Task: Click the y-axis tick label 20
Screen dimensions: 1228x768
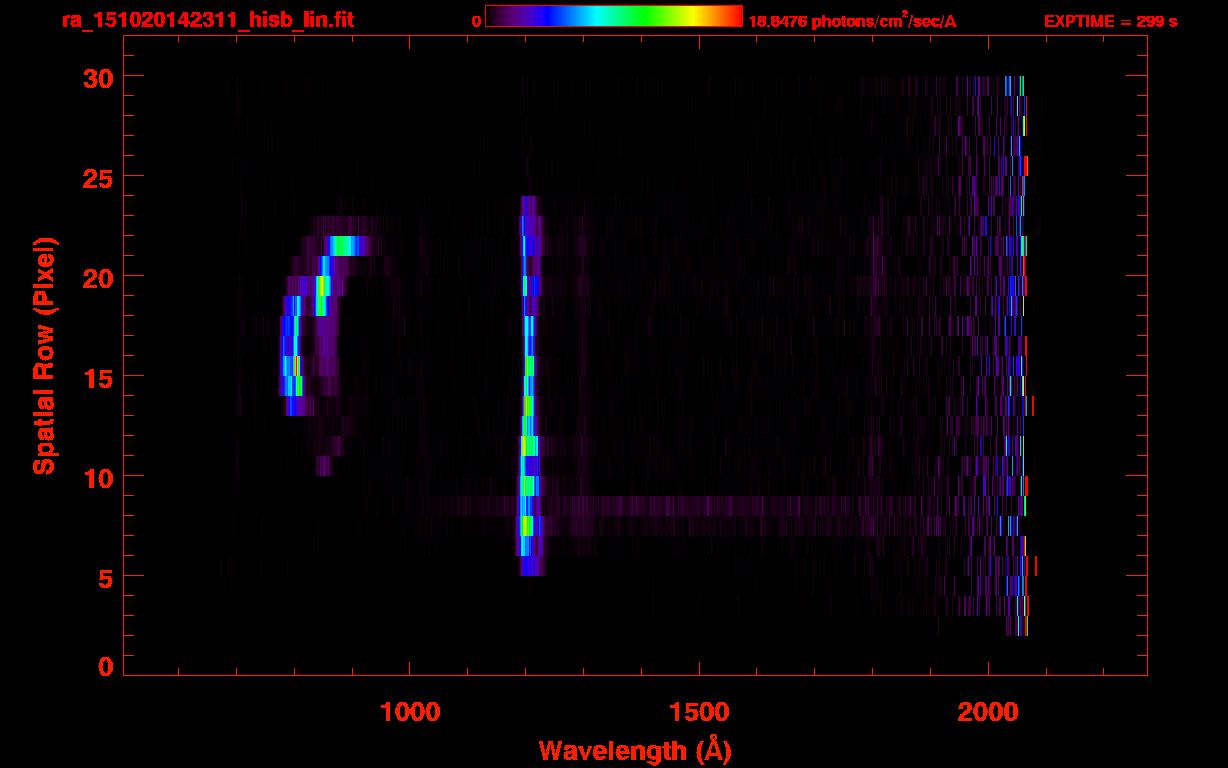Action: 96,277
